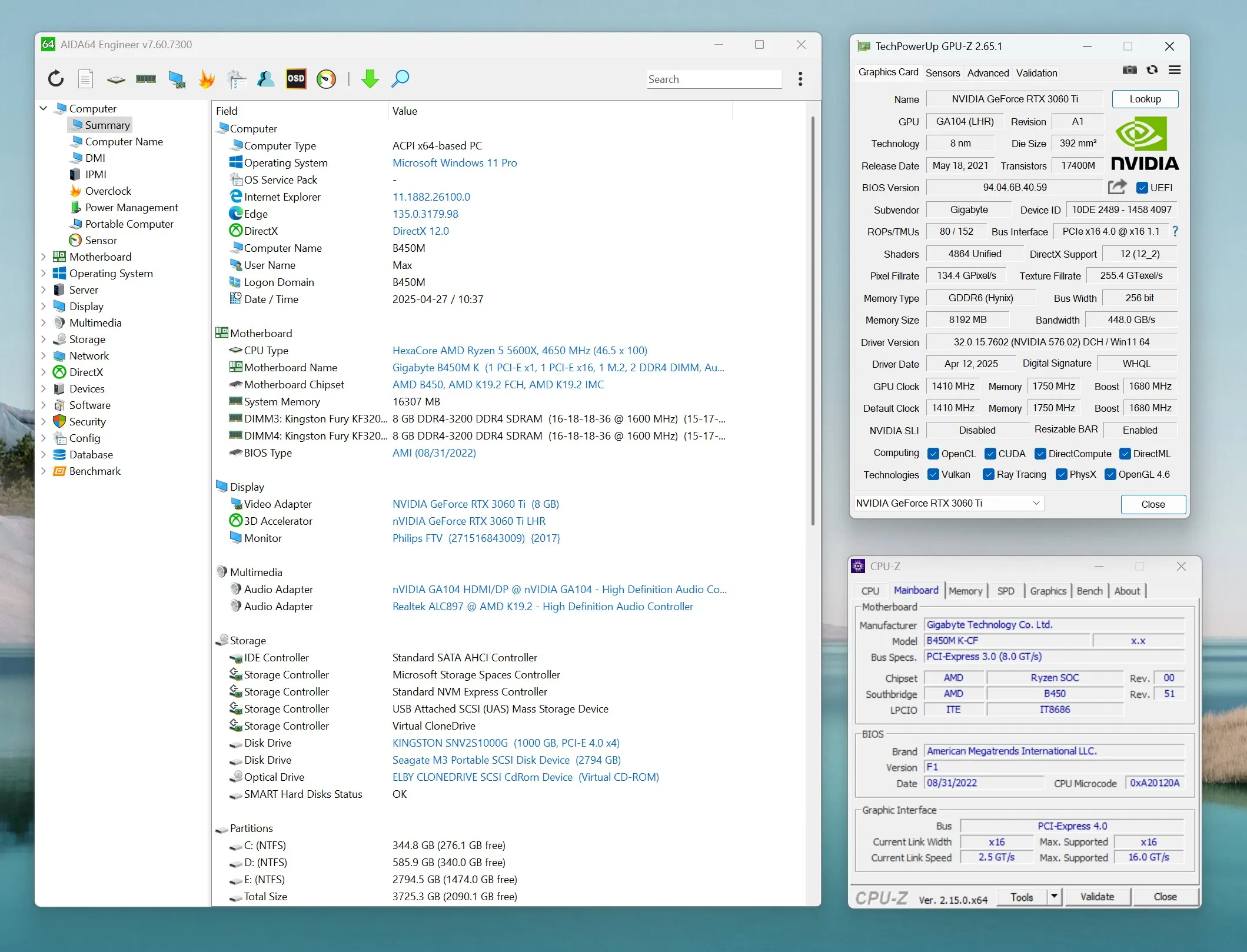Launch the flame stability test icon
1247x952 pixels.
(x=207, y=79)
